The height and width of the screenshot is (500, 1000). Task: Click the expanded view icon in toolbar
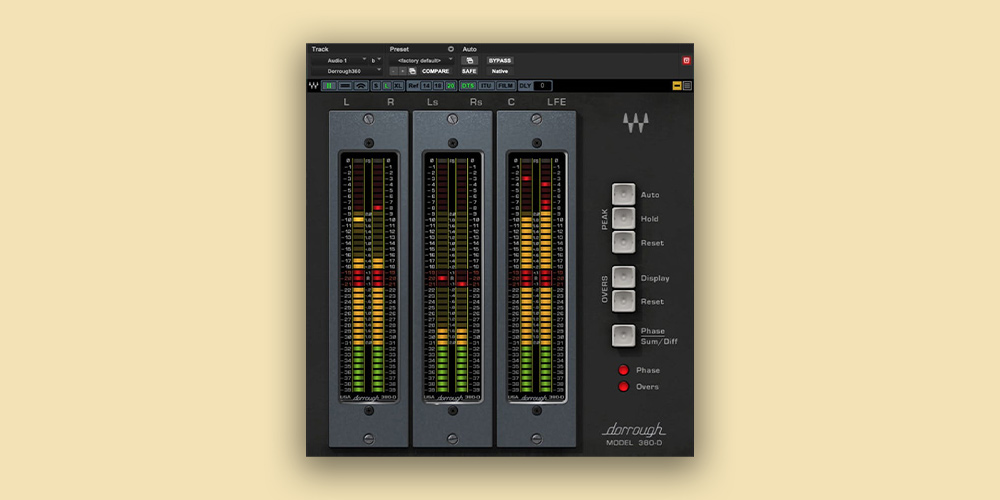(x=687, y=85)
